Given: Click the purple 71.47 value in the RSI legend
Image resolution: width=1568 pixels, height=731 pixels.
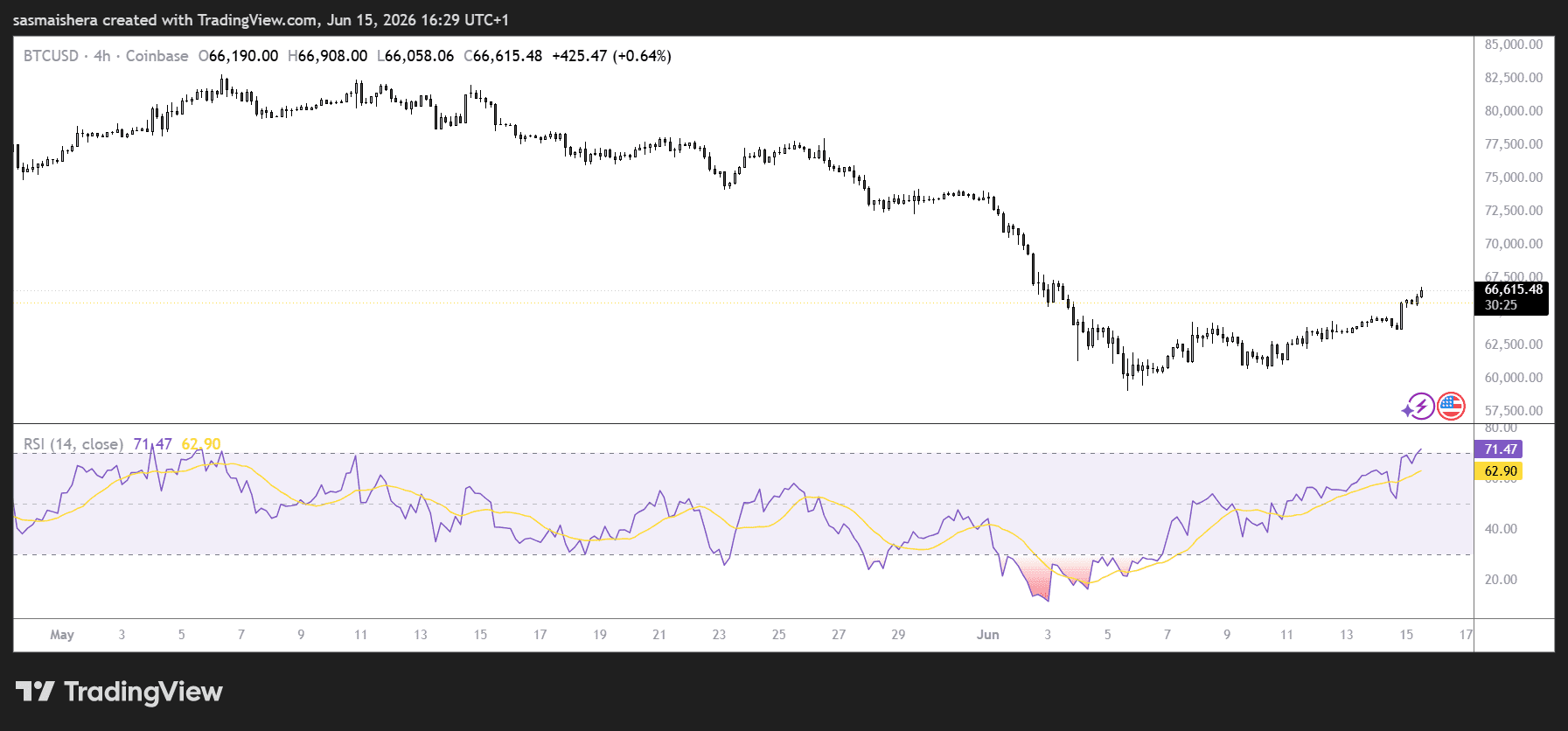Looking at the screenshot, I should point(152,444).
